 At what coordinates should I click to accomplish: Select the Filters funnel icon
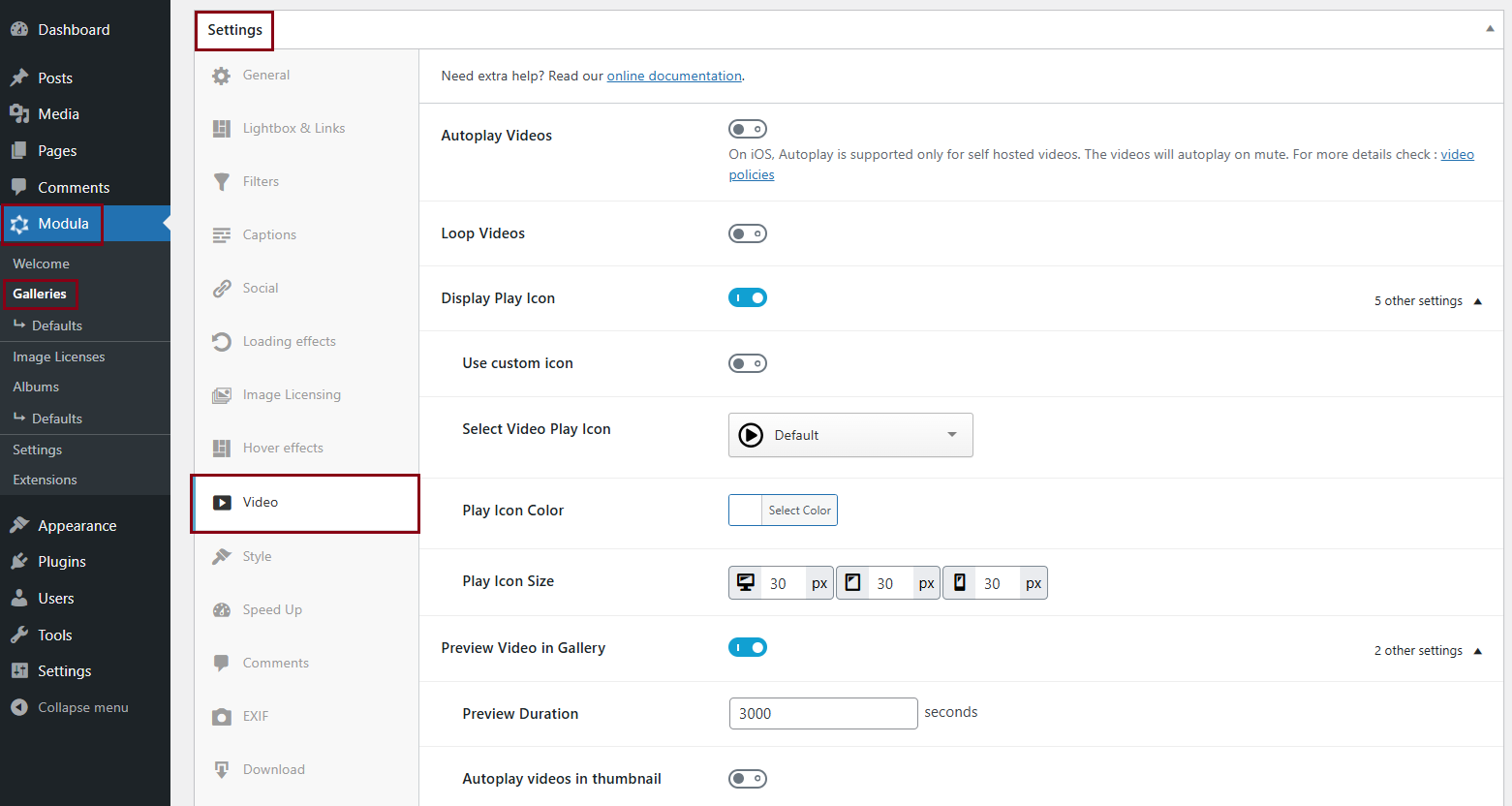click(x=222, y=182)
